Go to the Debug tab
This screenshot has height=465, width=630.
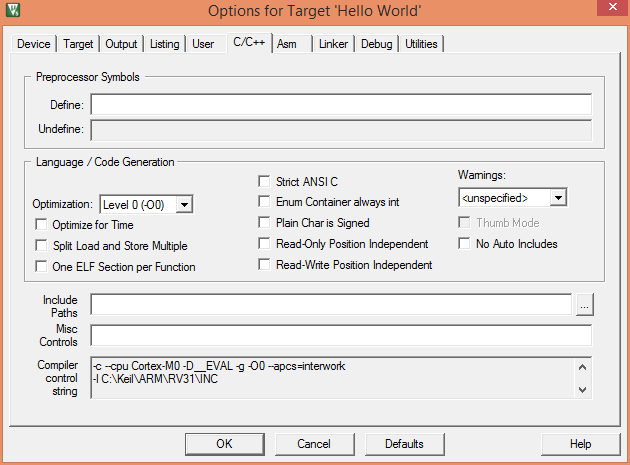(376, 44)
